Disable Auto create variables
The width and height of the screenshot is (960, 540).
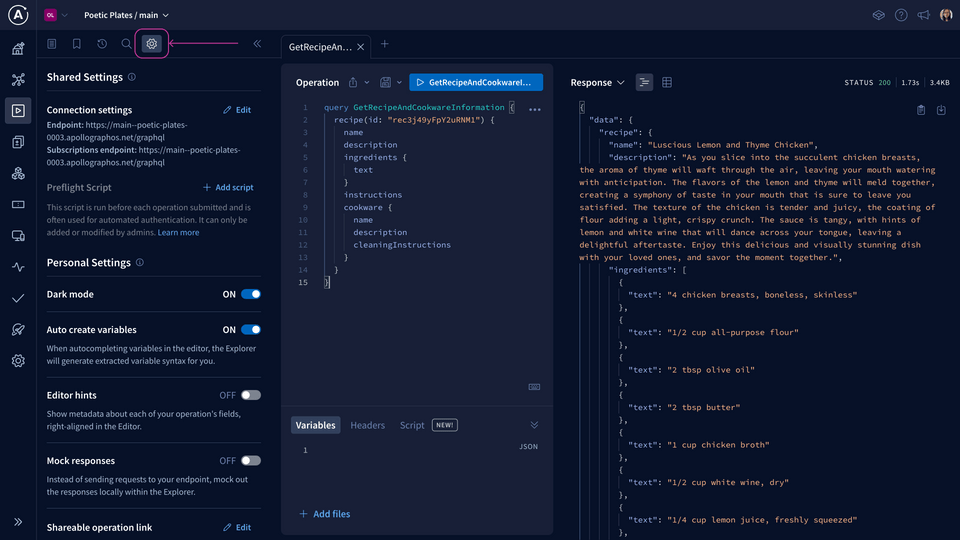[250, 329]
